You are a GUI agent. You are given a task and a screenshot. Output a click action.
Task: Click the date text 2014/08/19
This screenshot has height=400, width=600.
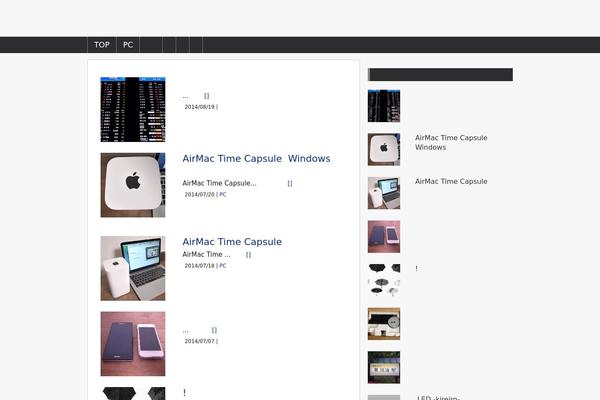coord(199,107)
